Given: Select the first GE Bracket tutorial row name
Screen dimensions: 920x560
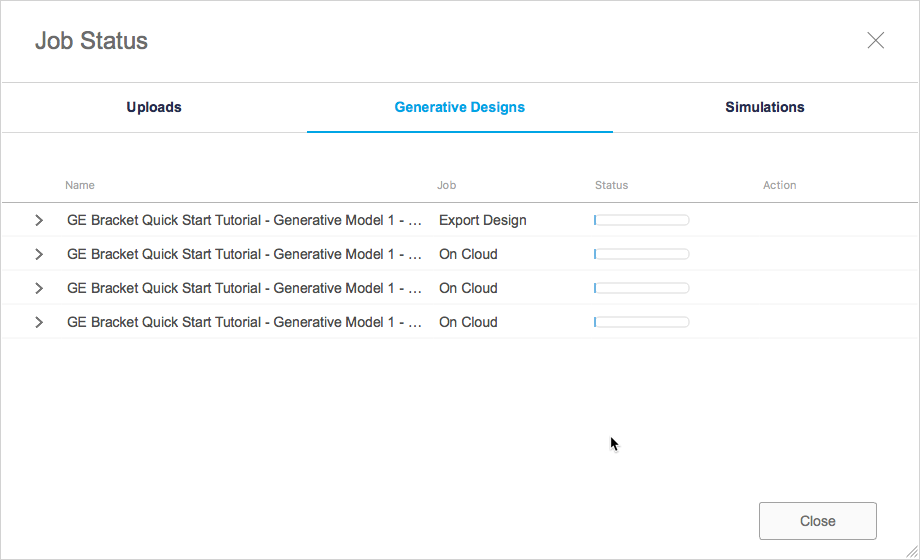Looking at the screenshot, I should [x=244, y=220].
